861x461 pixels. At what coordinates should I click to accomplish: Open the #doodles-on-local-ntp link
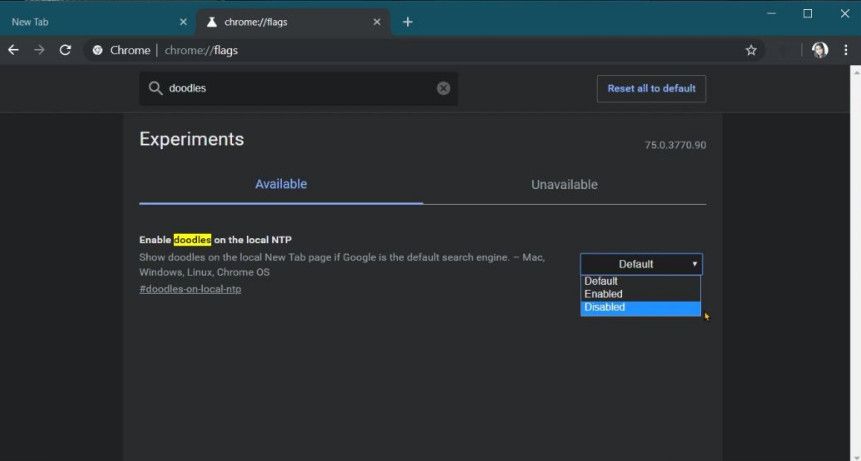coord(190,289)
